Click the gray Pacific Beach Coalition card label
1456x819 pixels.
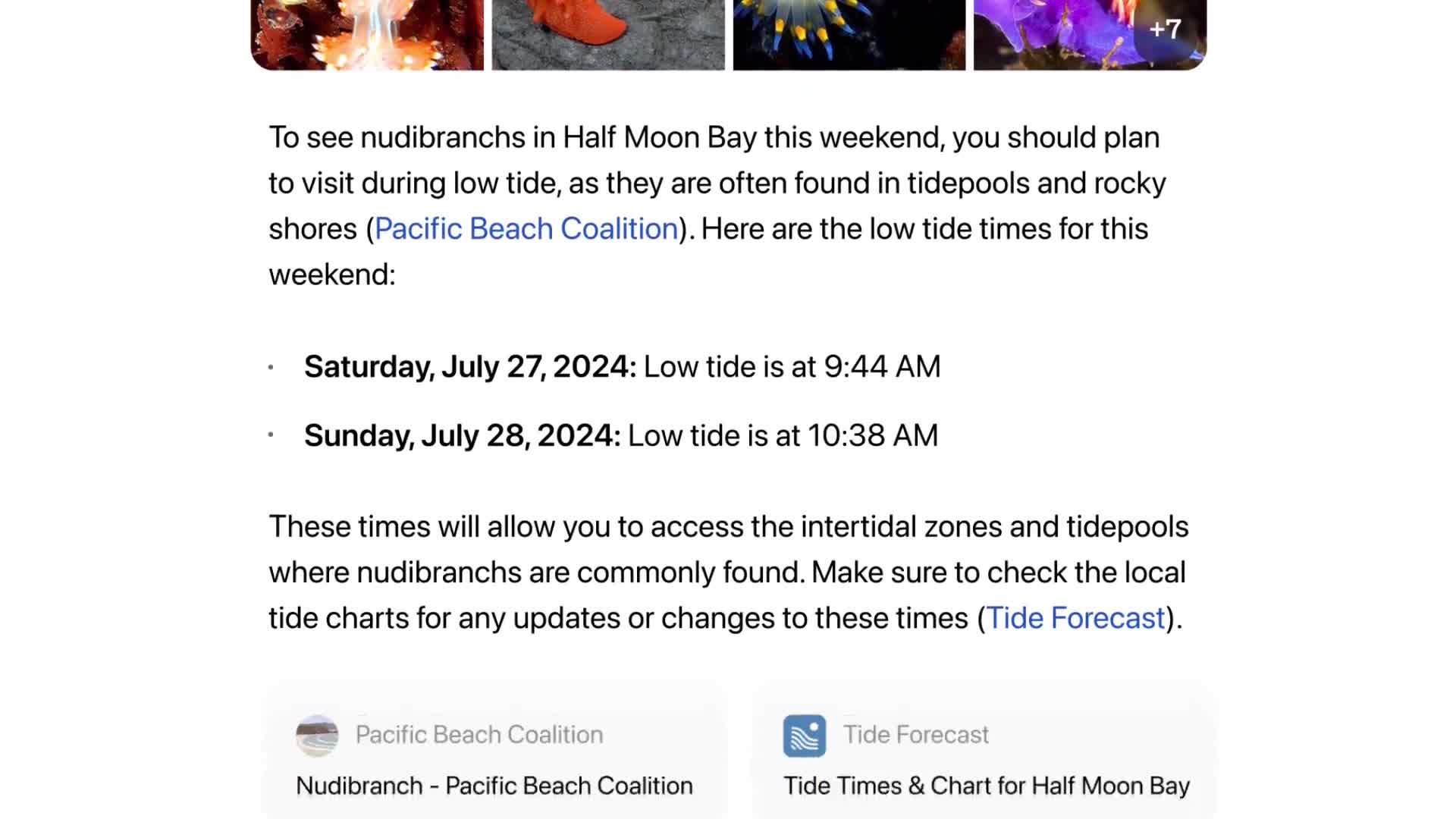(479, 735)
